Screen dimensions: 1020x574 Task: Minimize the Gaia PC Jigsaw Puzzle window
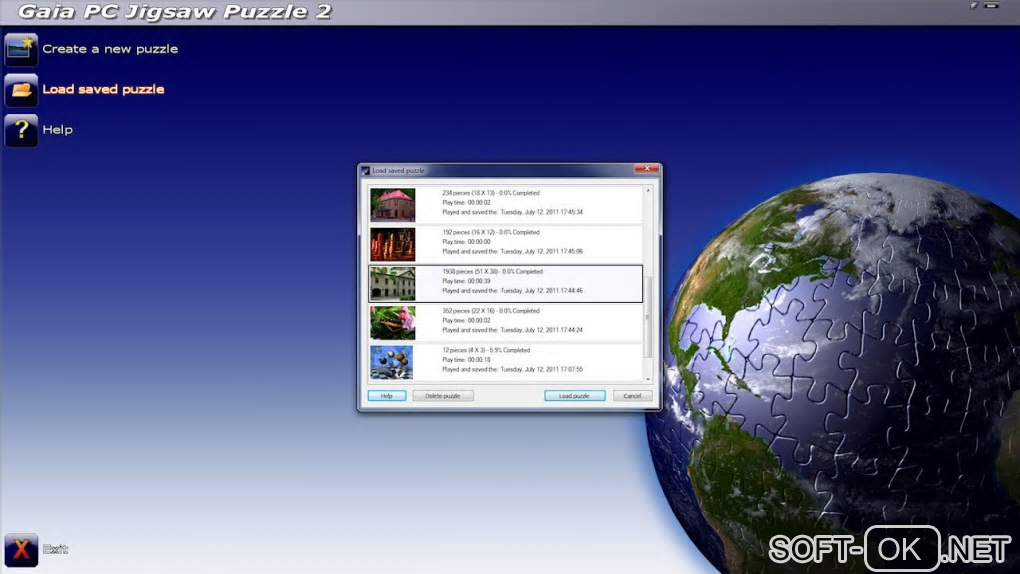991,6
